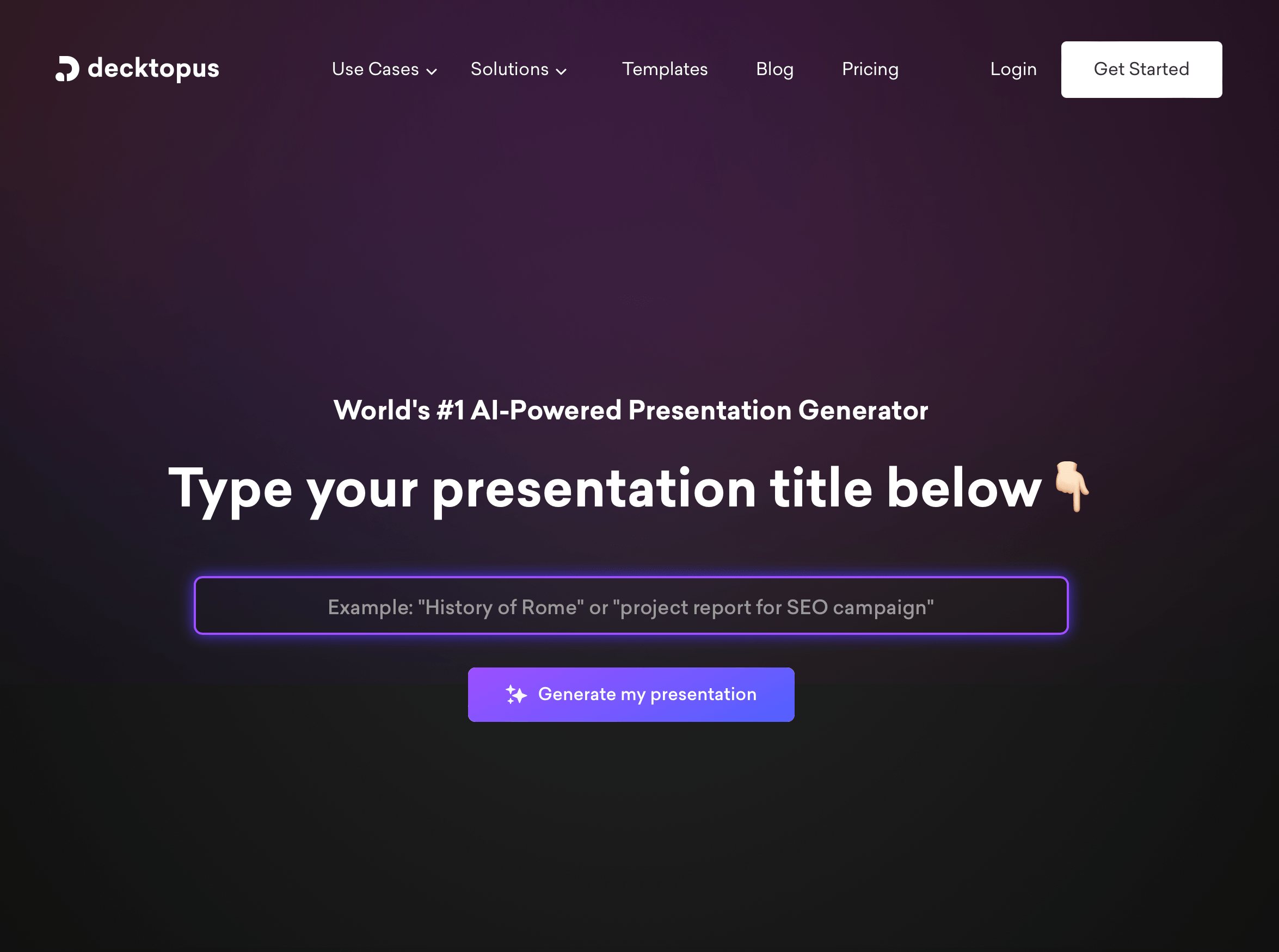Navigate to the Blog page
The image size is (1279, 952).
coord(774,69)
